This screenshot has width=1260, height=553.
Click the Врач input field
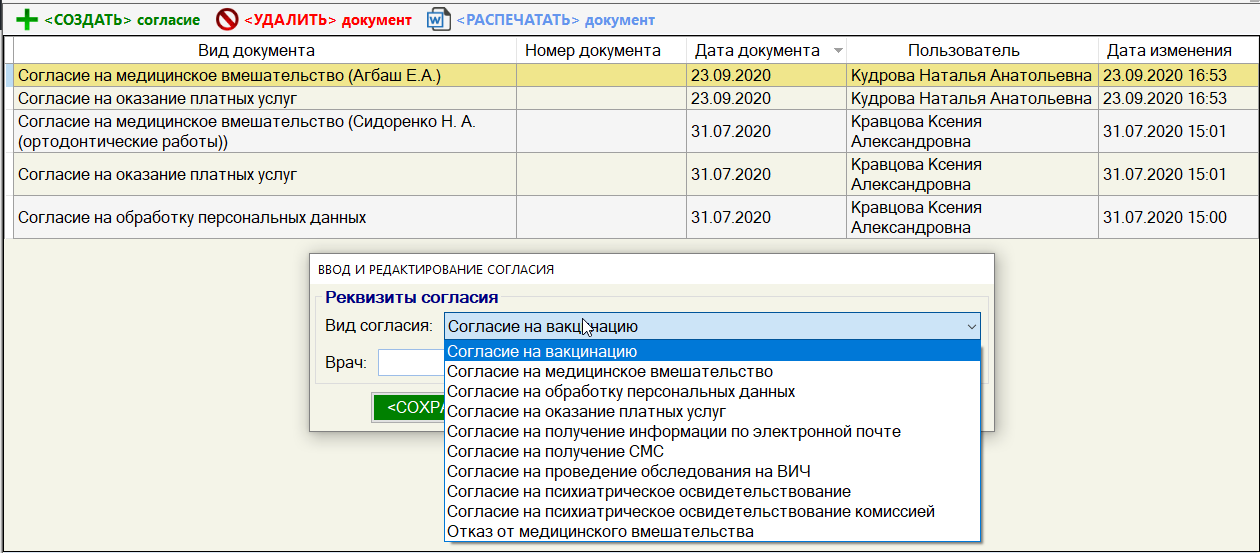coord(411,362)
